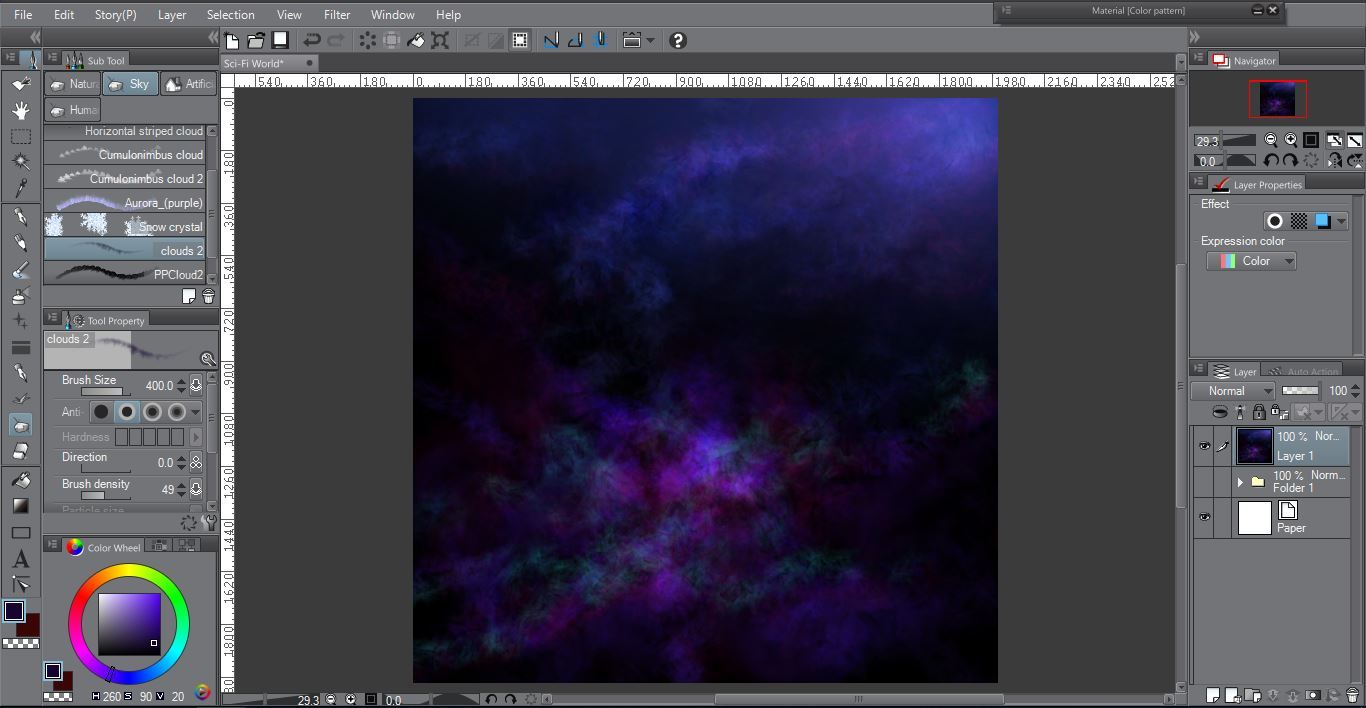The height and width of the screenshot is (708, 1366).
Task: Open Layer color effect dropdown arrow
Action: click(1341, 221)
